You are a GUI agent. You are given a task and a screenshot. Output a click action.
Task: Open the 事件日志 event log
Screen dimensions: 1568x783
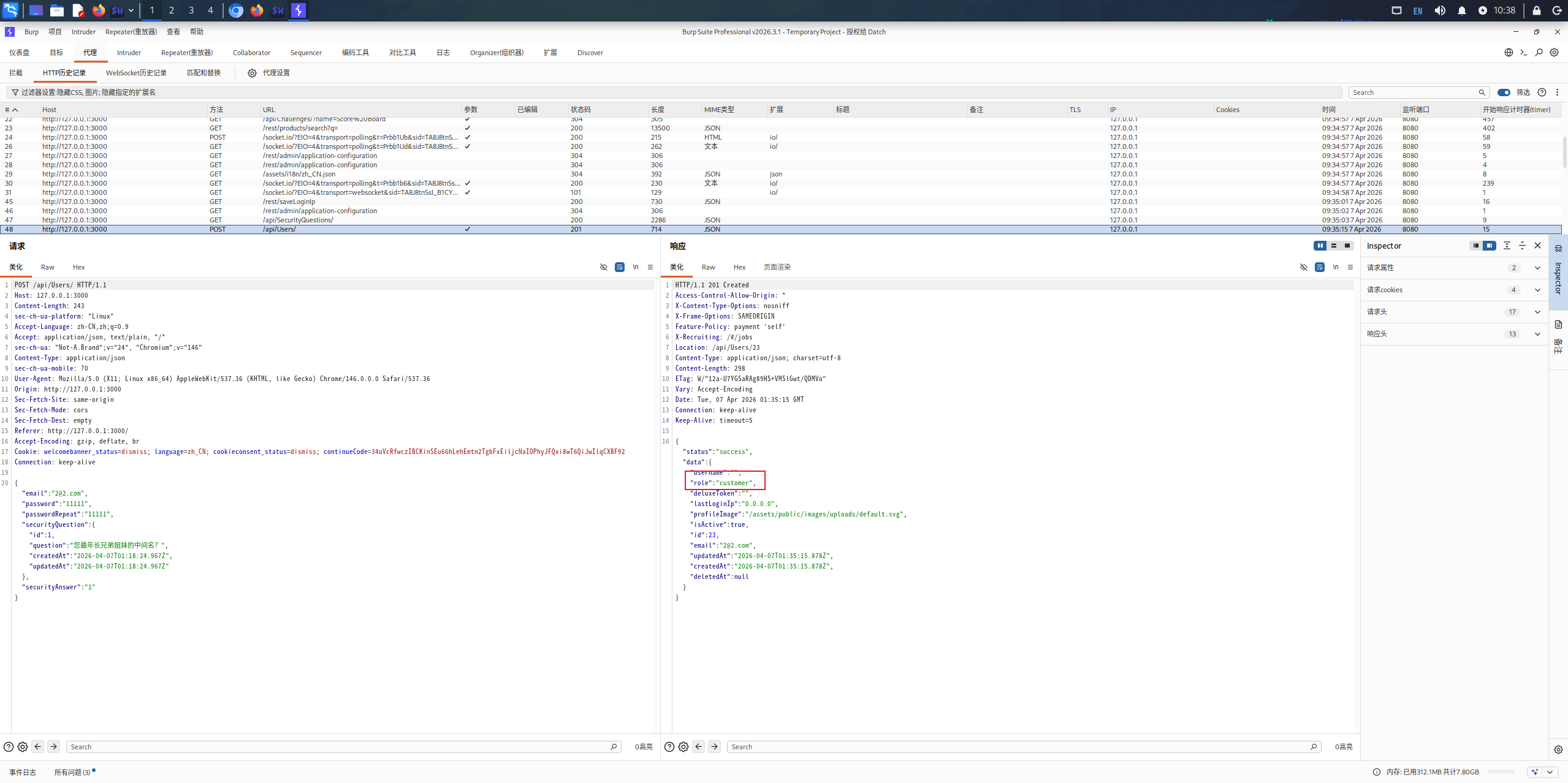[x=23, y=773]
